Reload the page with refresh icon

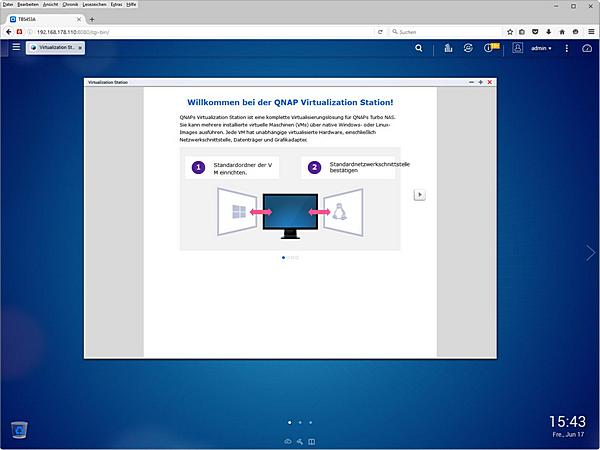[x=380, y=32]
